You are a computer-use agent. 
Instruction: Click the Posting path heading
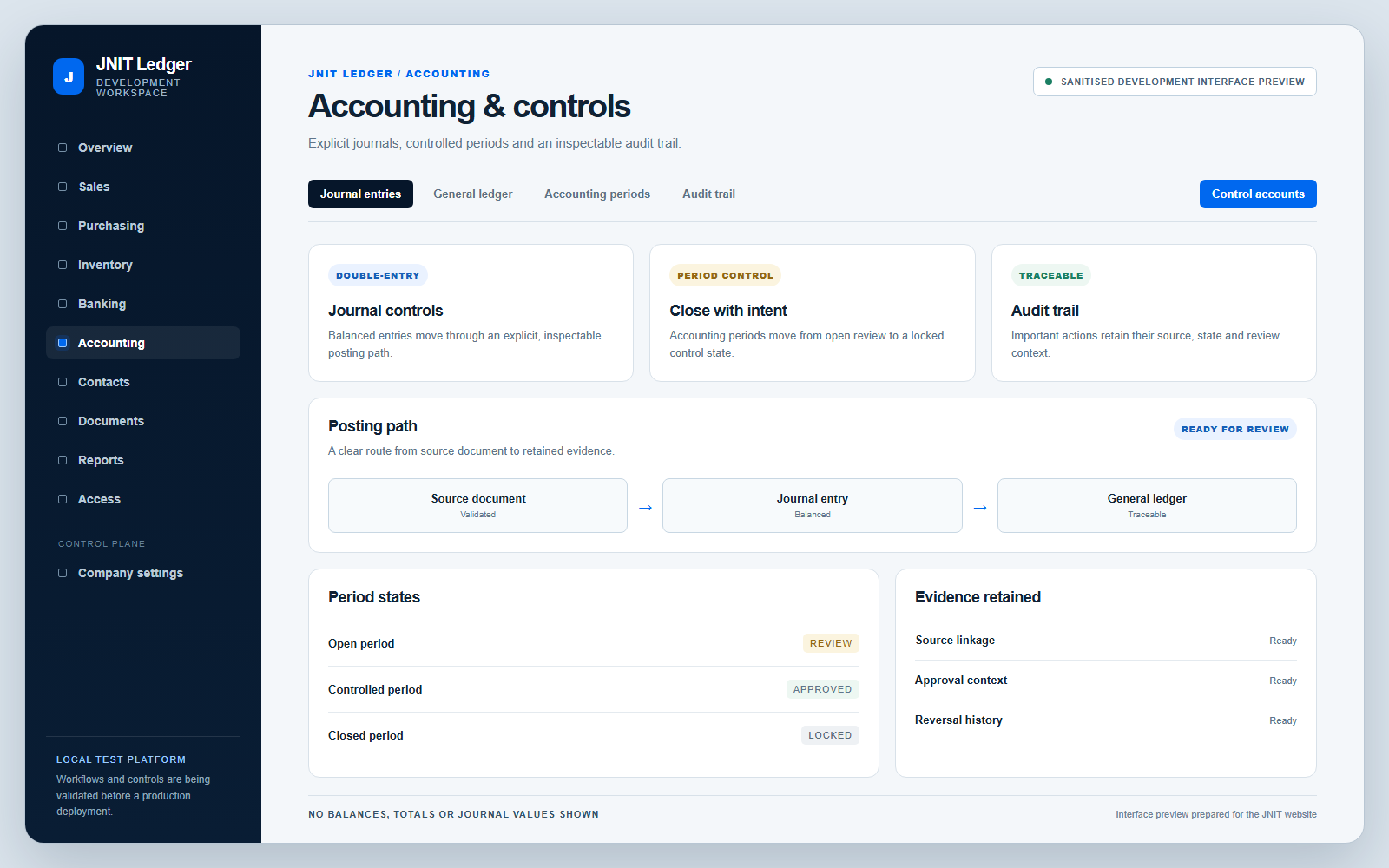372,426
